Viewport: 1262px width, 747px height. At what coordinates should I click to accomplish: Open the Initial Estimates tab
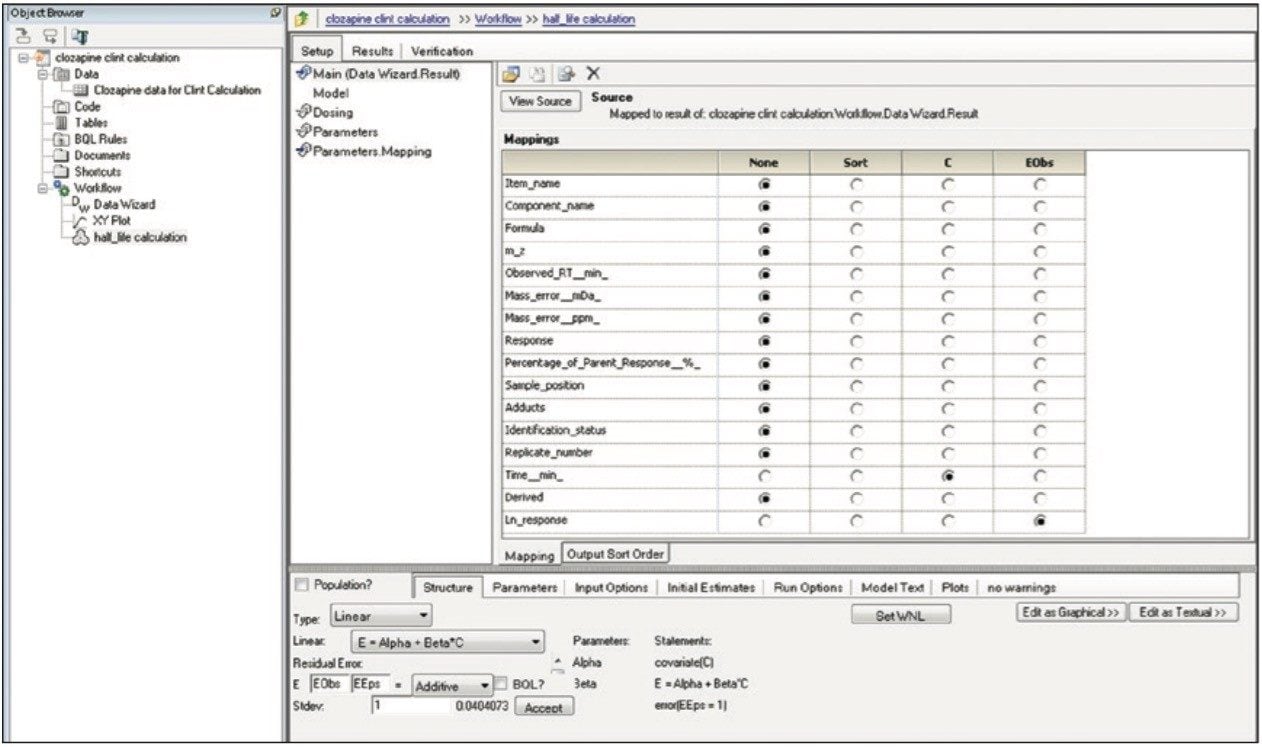click(x=710, y=588)
